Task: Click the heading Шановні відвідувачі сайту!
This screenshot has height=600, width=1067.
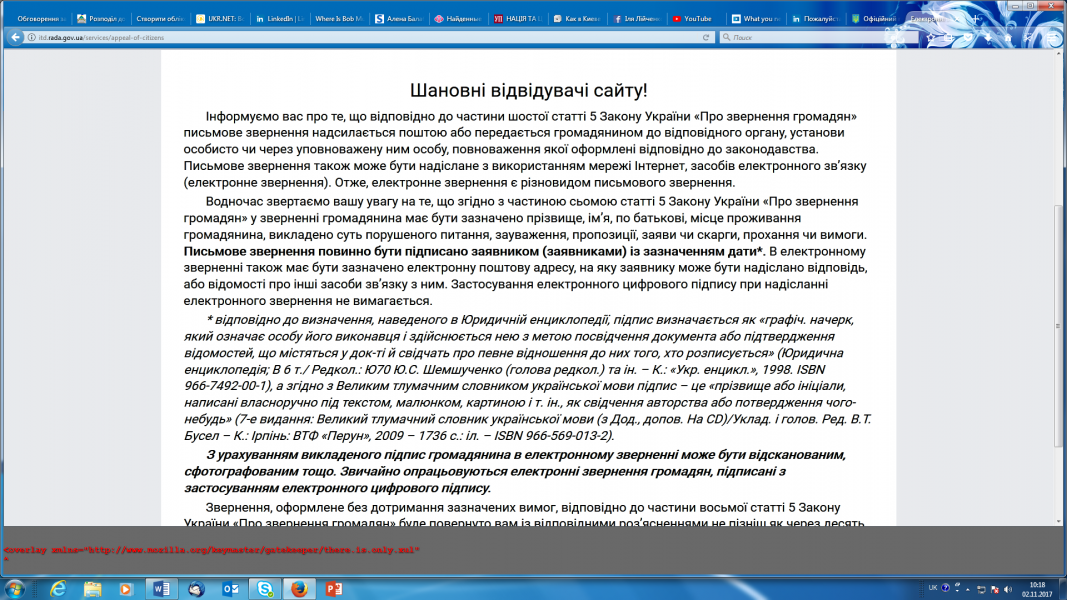Action: [x=529, y=90]
